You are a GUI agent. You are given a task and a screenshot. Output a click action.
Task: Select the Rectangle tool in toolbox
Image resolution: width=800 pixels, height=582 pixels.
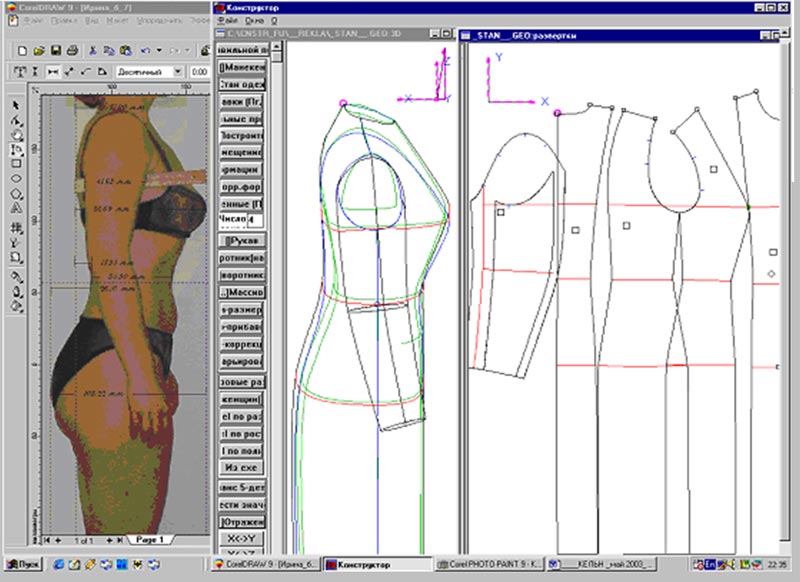click(x=16, y=163)
